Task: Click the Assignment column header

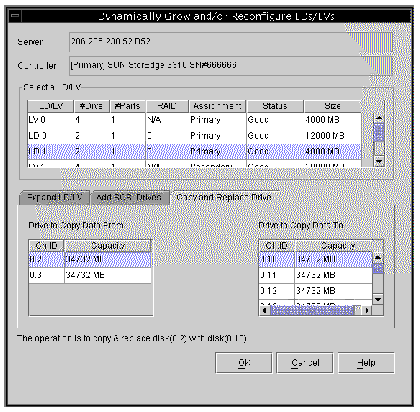Action: [x=217, y=106]
